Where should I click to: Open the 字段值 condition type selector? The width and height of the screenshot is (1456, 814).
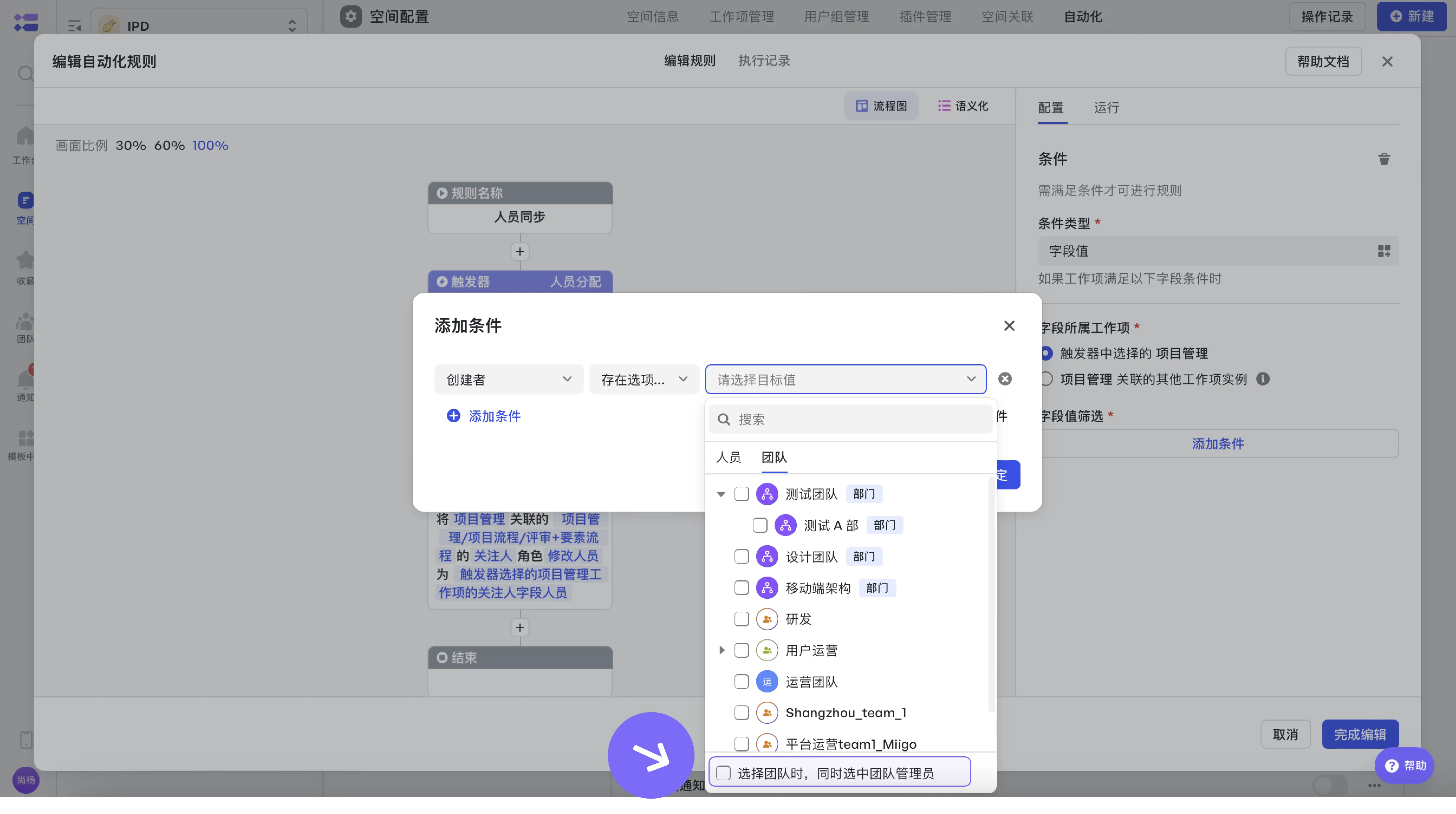[x=1218, y=251]
